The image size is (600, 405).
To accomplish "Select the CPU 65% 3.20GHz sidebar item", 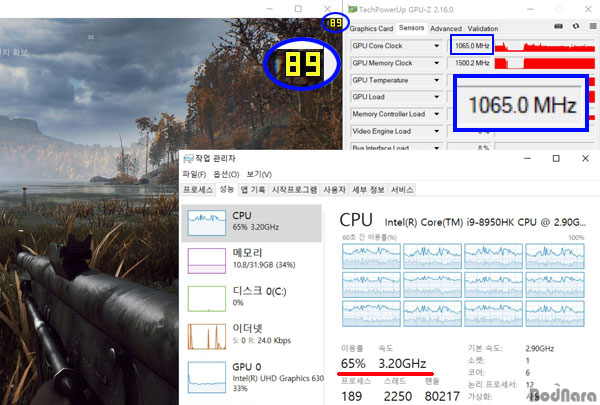I will (251, 223).
